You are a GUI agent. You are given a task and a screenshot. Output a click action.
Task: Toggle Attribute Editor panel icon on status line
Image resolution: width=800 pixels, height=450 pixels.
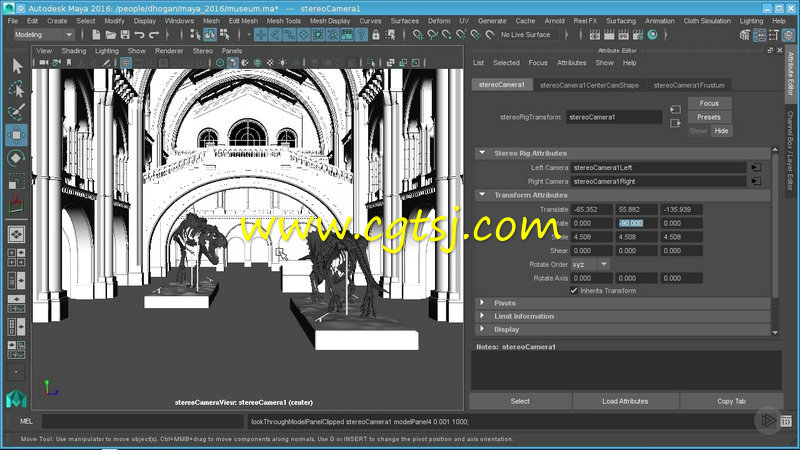click(760, 35)
